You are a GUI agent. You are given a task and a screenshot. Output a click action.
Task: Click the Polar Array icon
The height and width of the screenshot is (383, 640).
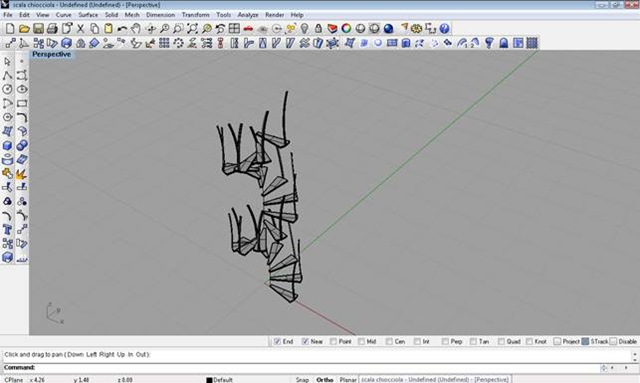(x=178, y=43)
